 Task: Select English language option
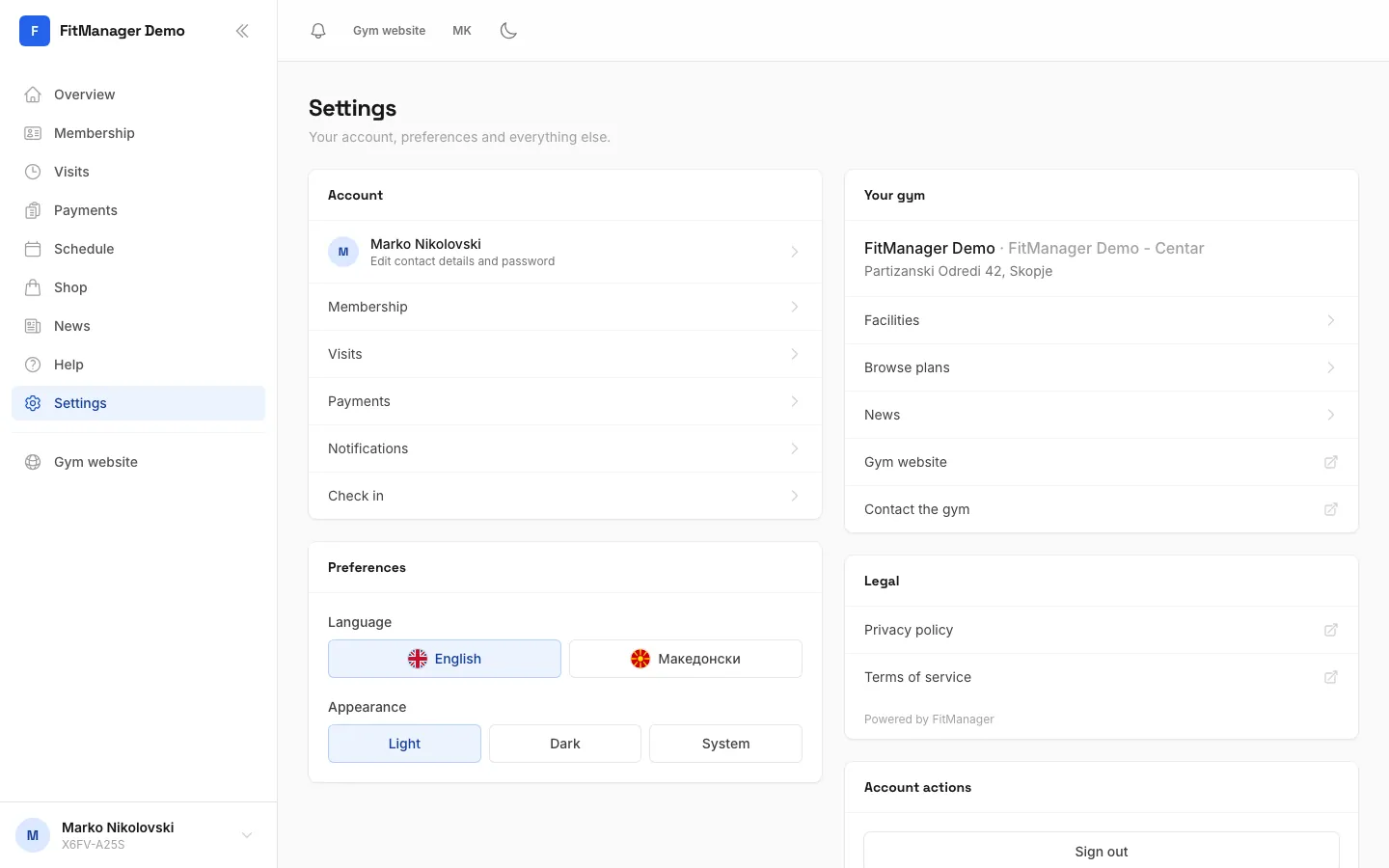click(x=445, y=659)
